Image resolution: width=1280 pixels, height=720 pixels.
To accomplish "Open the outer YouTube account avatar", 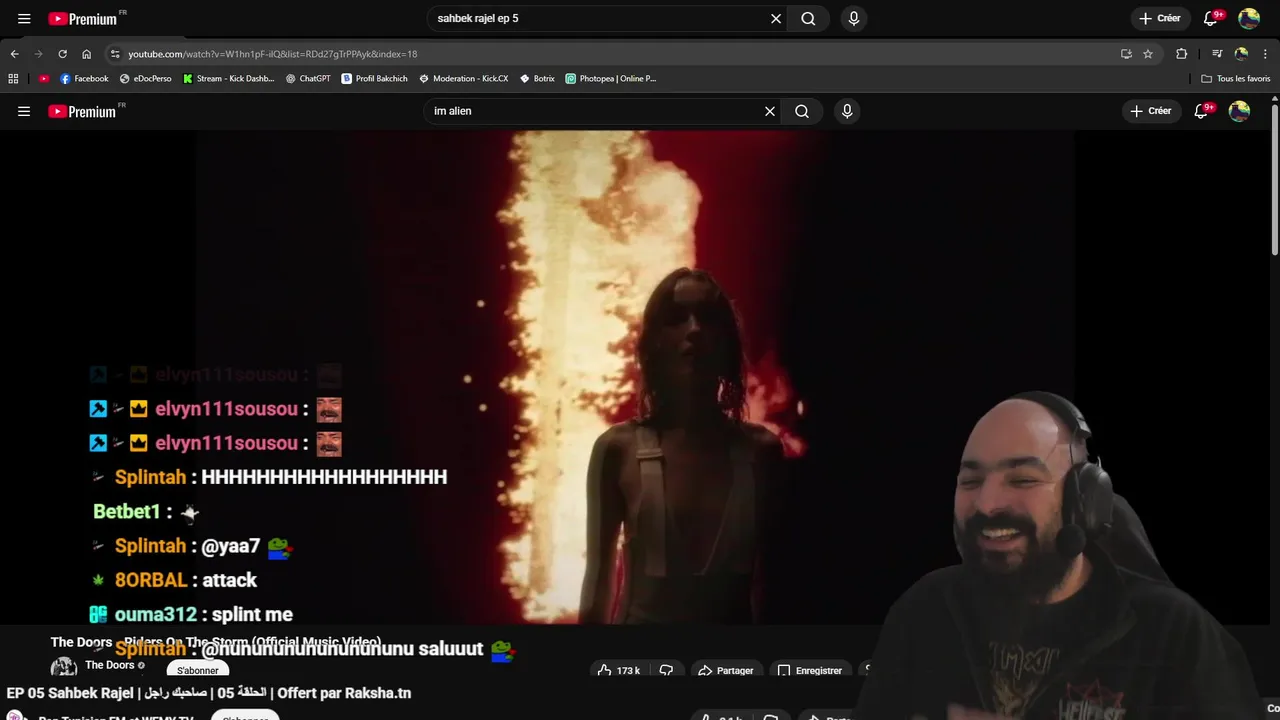I will [x=1249, y=18].
